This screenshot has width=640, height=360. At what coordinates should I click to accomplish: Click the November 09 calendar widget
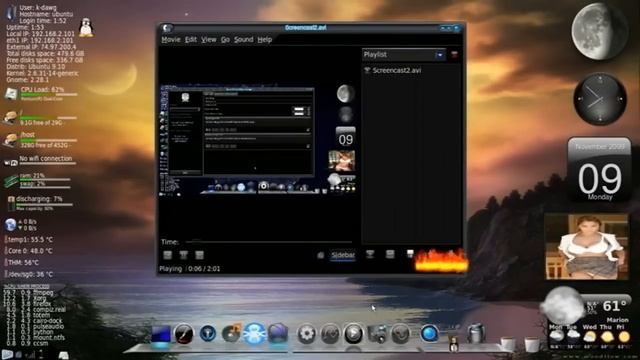click(x=599, y=170)
